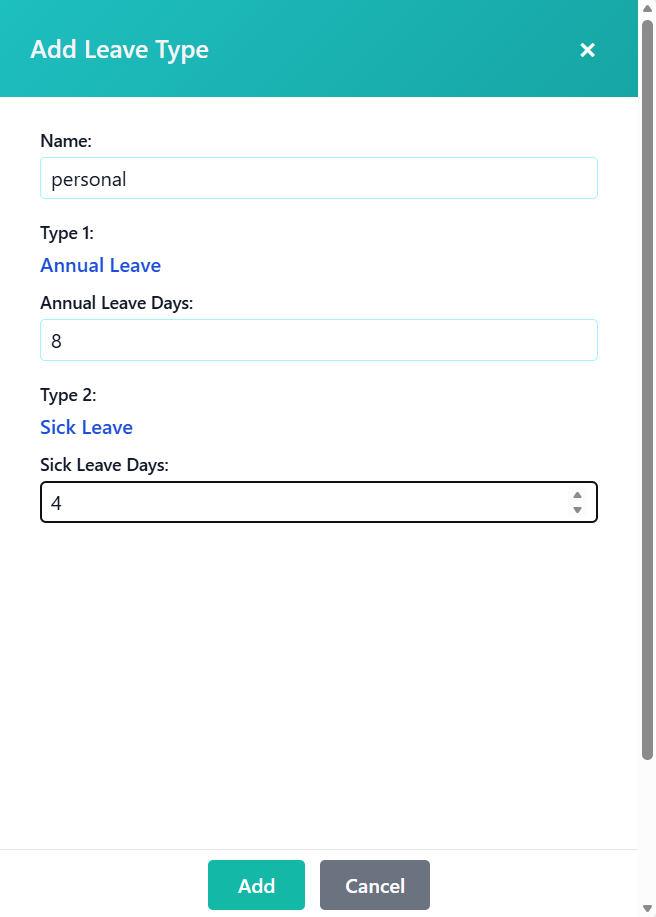Viewport: 656px width, 917px height.
Task: Close the Add Leave Type dialog
Action: [587, 50]
